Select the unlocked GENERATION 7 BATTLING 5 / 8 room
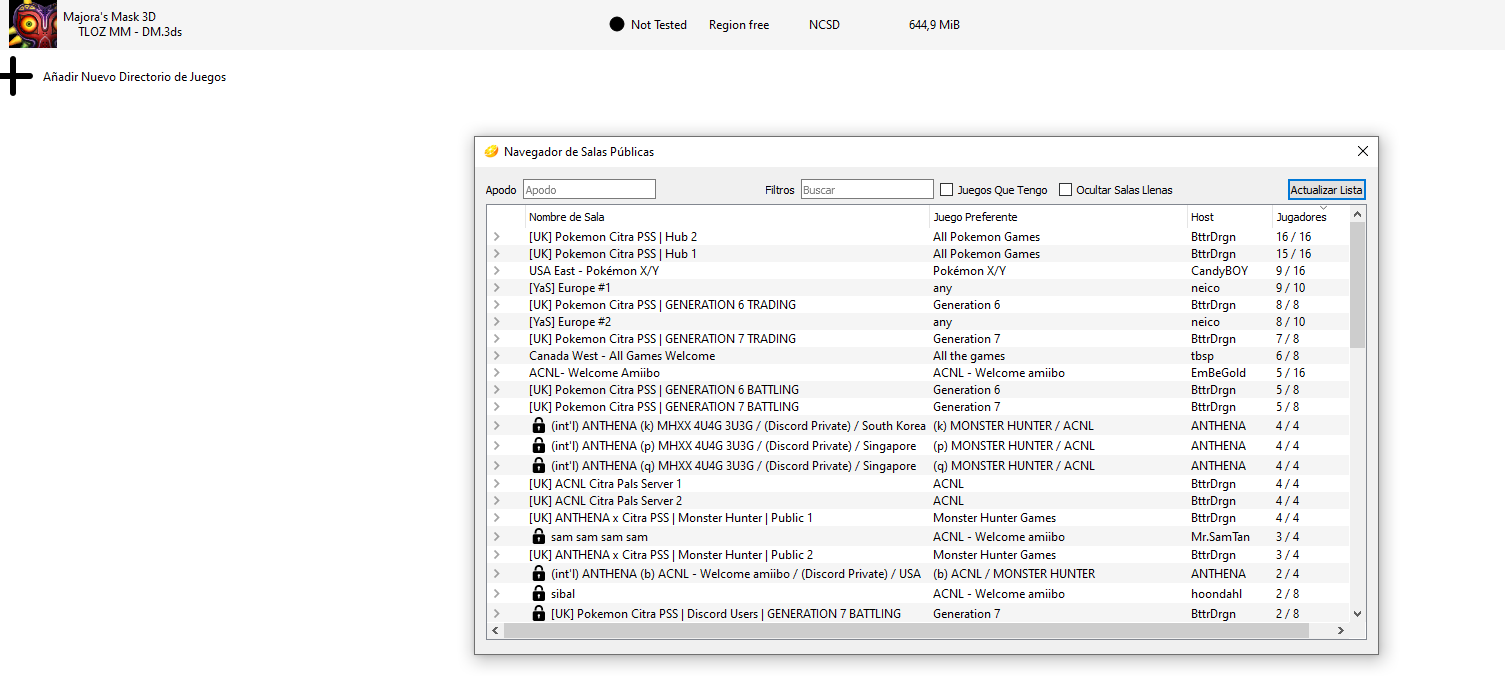The image size is (1505, 676). coord(663,407)
